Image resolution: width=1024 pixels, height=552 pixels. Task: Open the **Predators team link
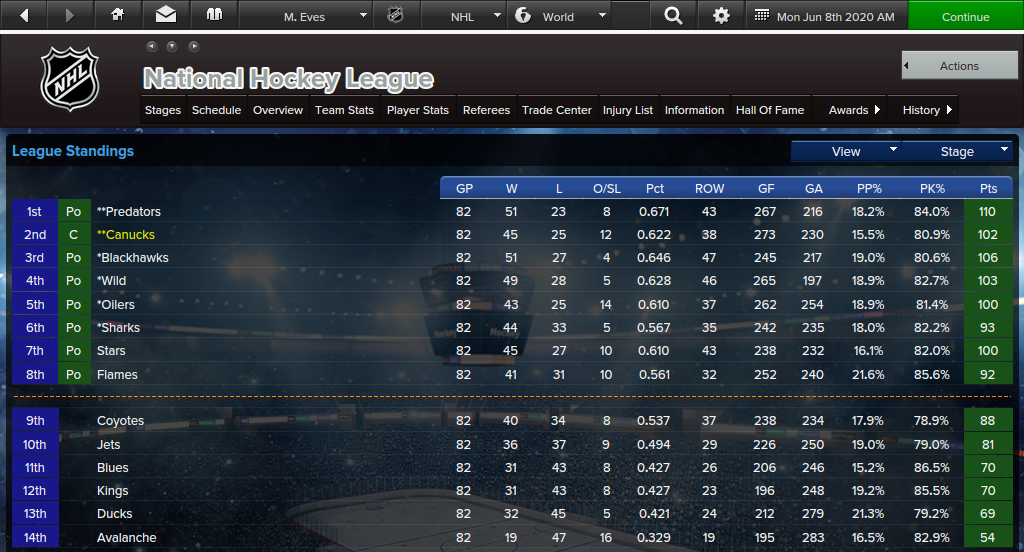(x=129, y=212)
